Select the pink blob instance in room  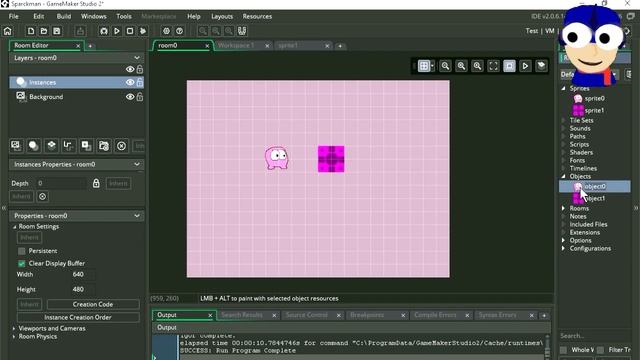click(x=276, y=158)
